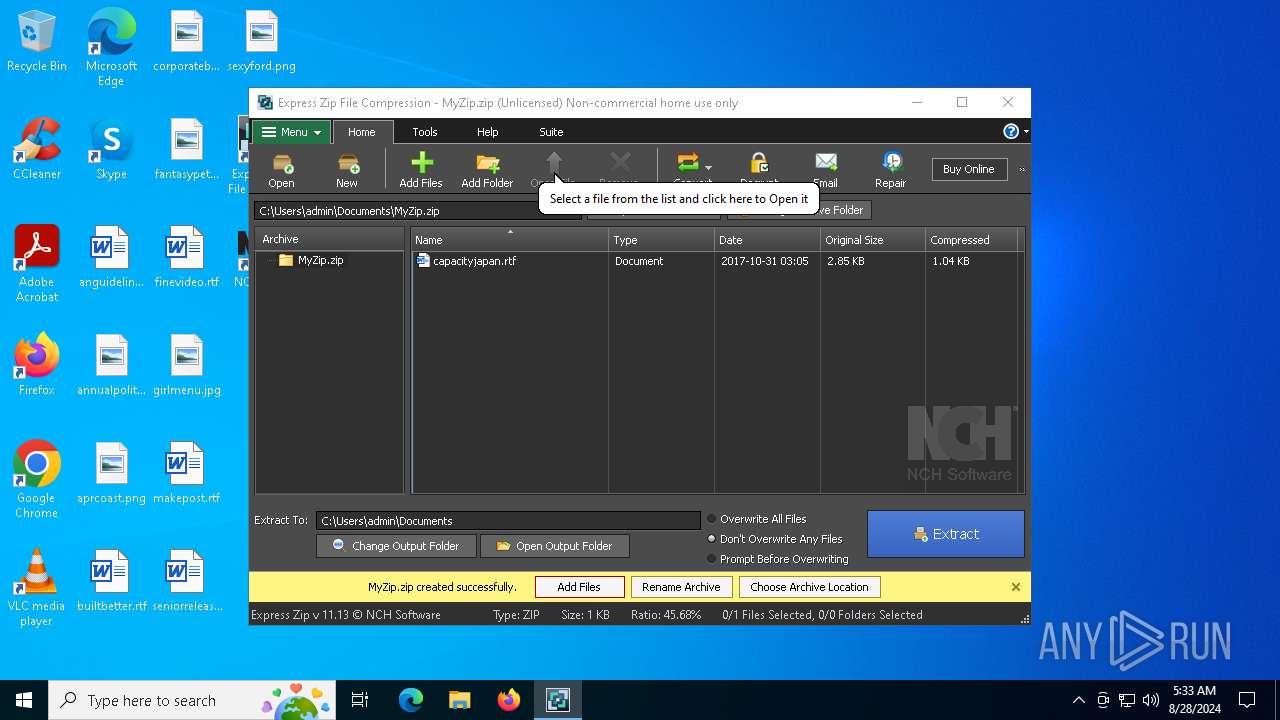Select makepost.rtf desktop file

pos(186,474)
